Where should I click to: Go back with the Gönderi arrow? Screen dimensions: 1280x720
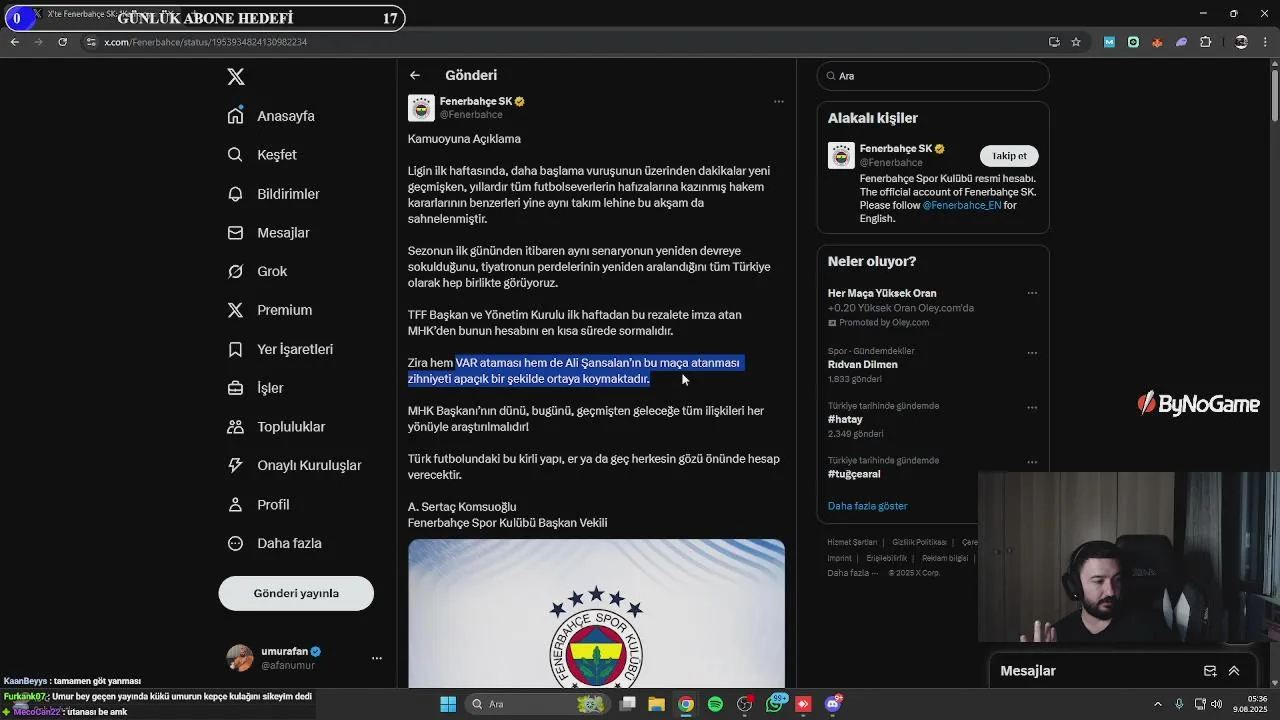pyautogui.click(x=414, y=75)
